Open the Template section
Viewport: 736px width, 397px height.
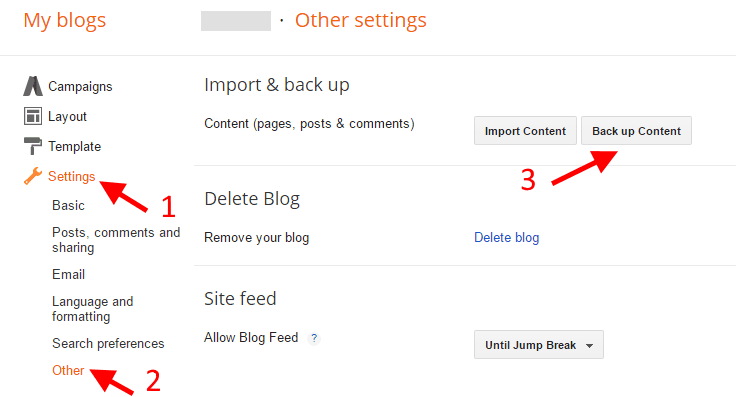pos(75,146)
